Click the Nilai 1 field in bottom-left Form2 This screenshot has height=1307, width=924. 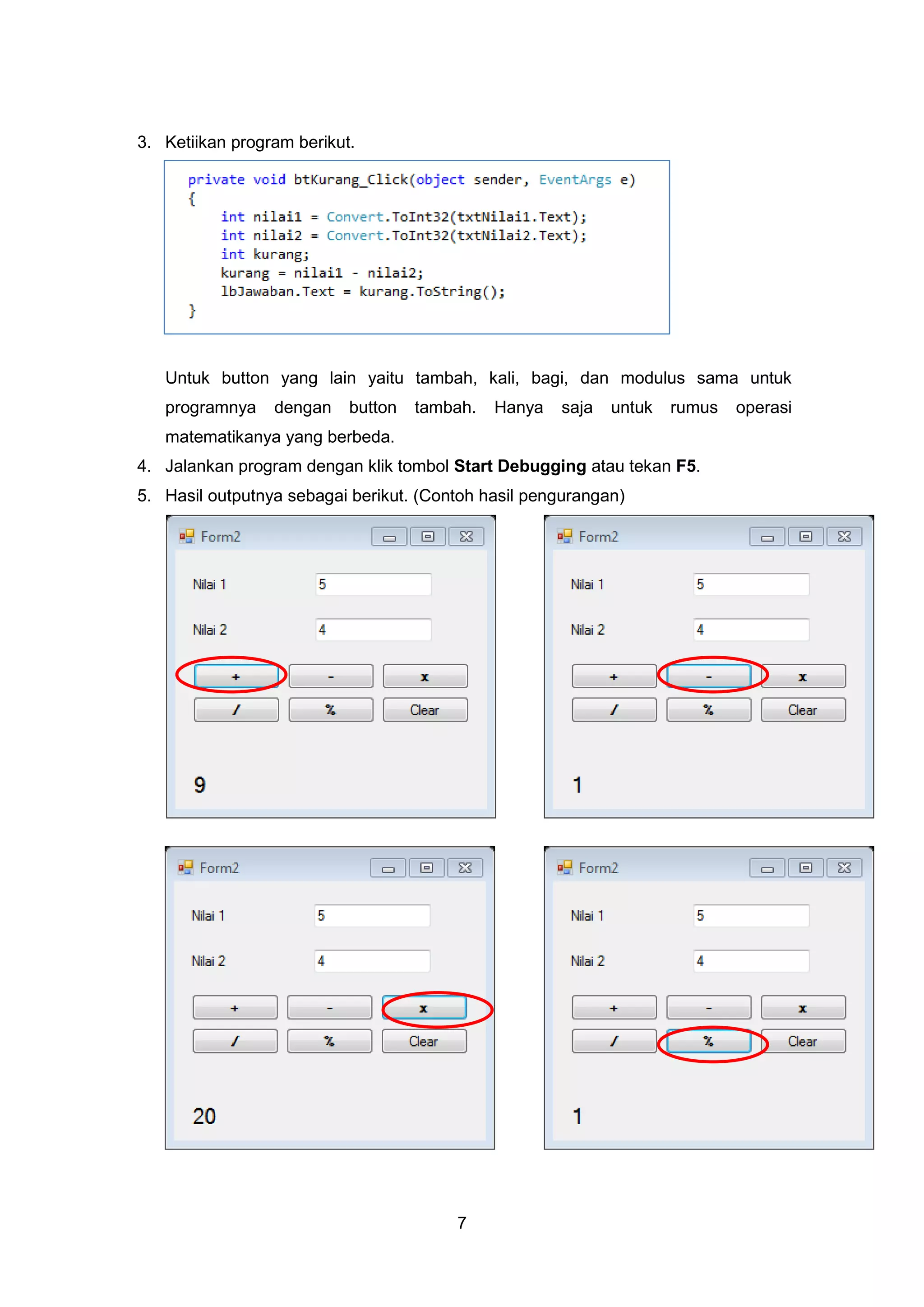[372, 916]
